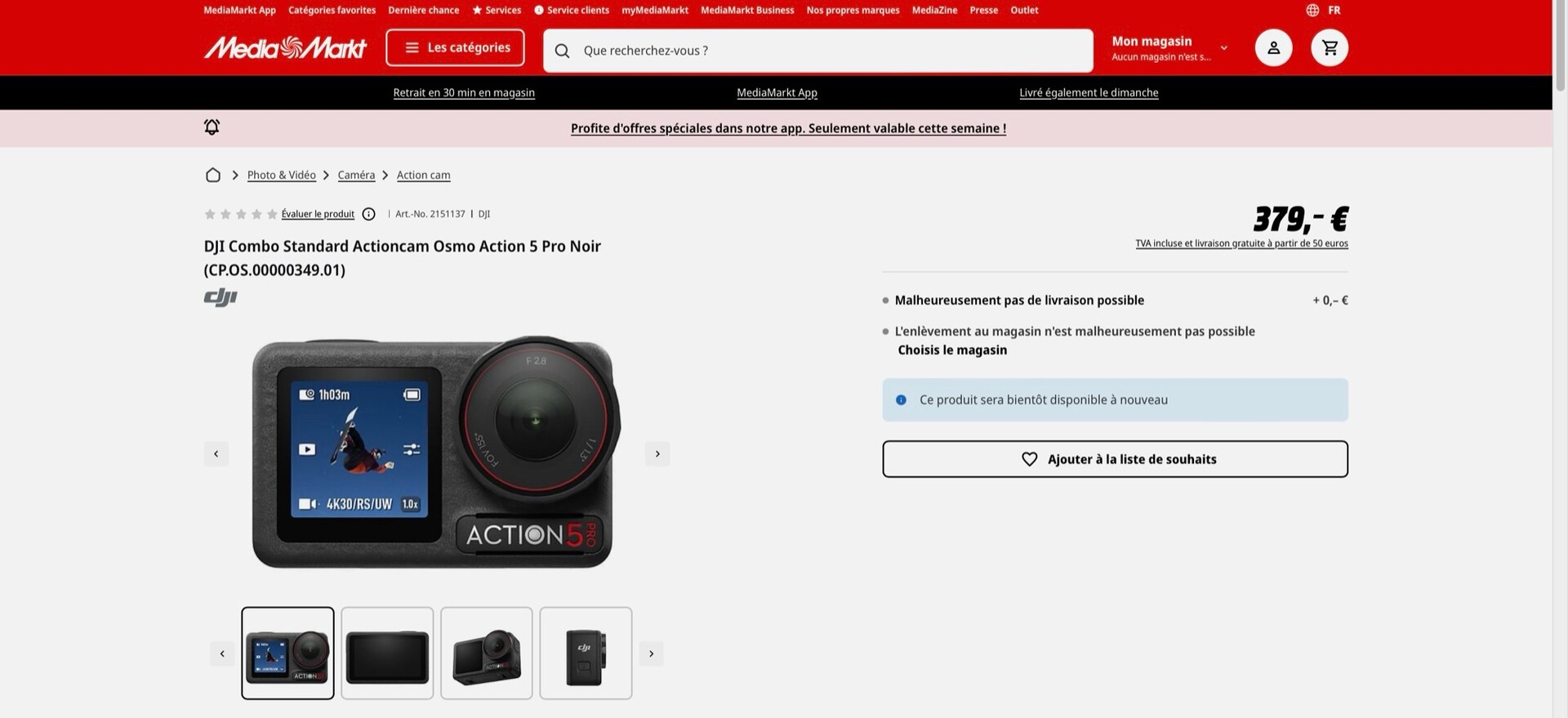The image size is (1568, 718).
Task: Open MediaZine
Action: [934, 10]
